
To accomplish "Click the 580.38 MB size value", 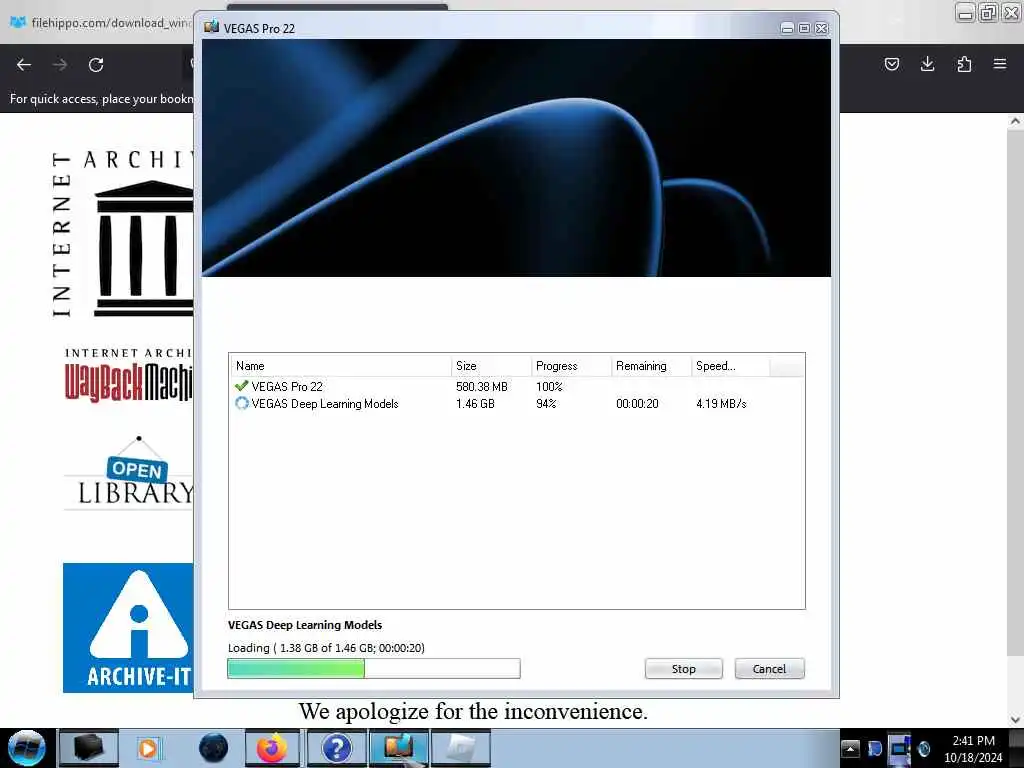I will pos(481,387).
